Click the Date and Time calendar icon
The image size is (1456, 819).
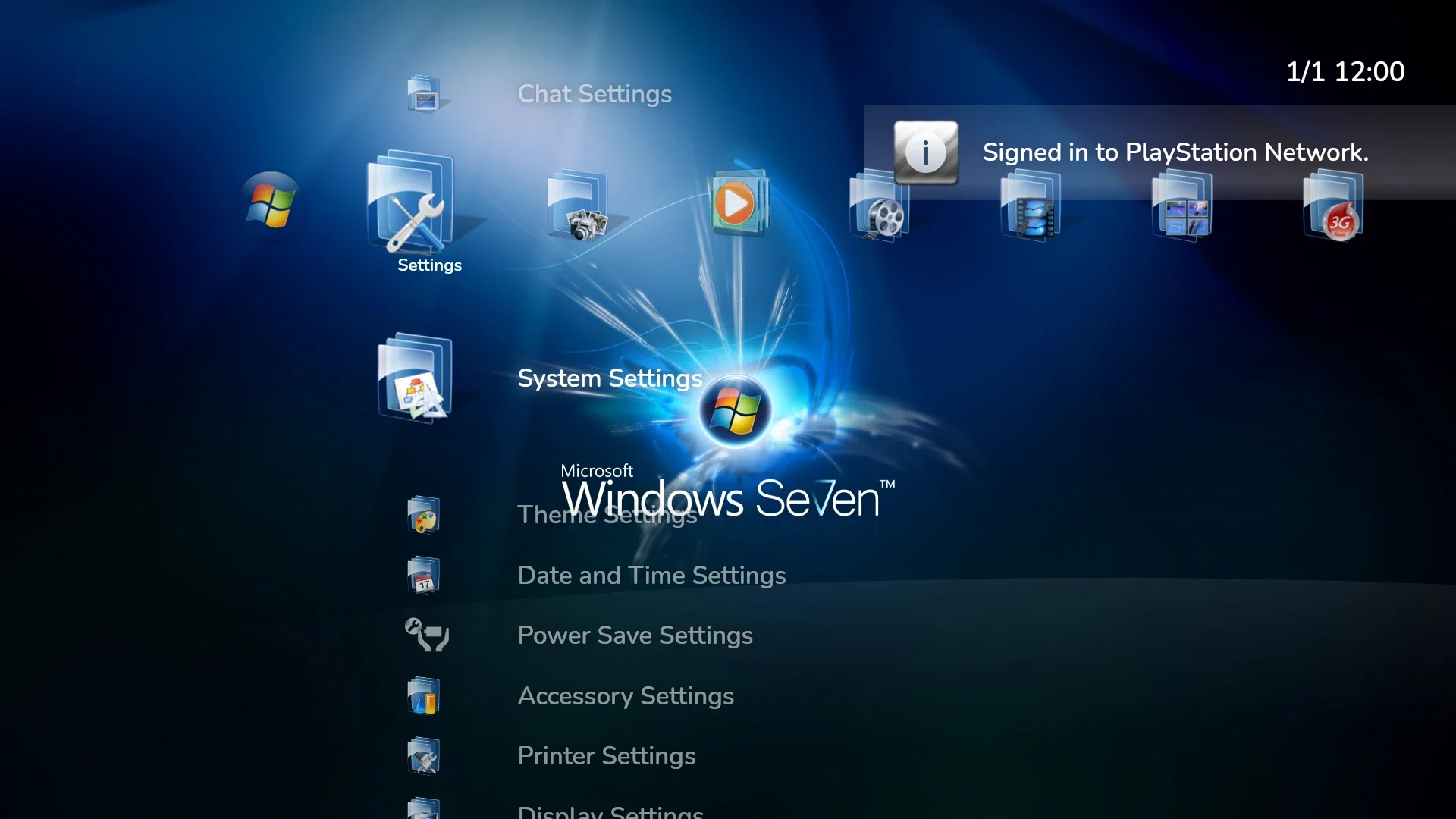click(424, 575)
